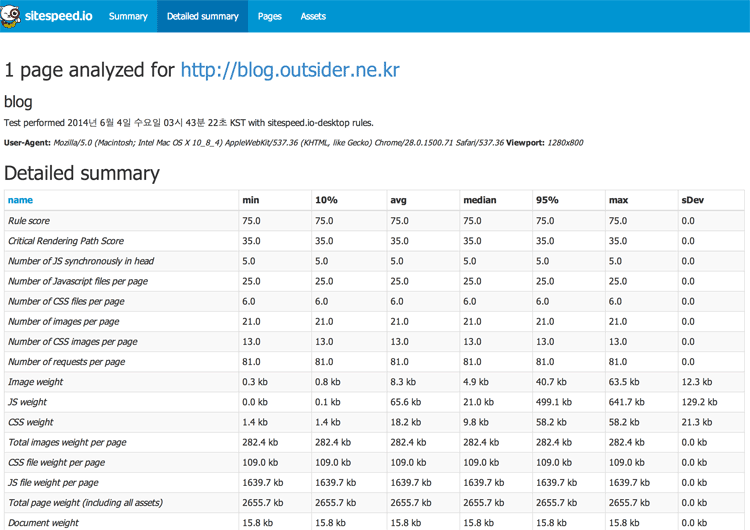This screenshot has width=750, height=530.
Task: Sort table by the name column header
Action: pyautogui.click(x=21, y=200)
